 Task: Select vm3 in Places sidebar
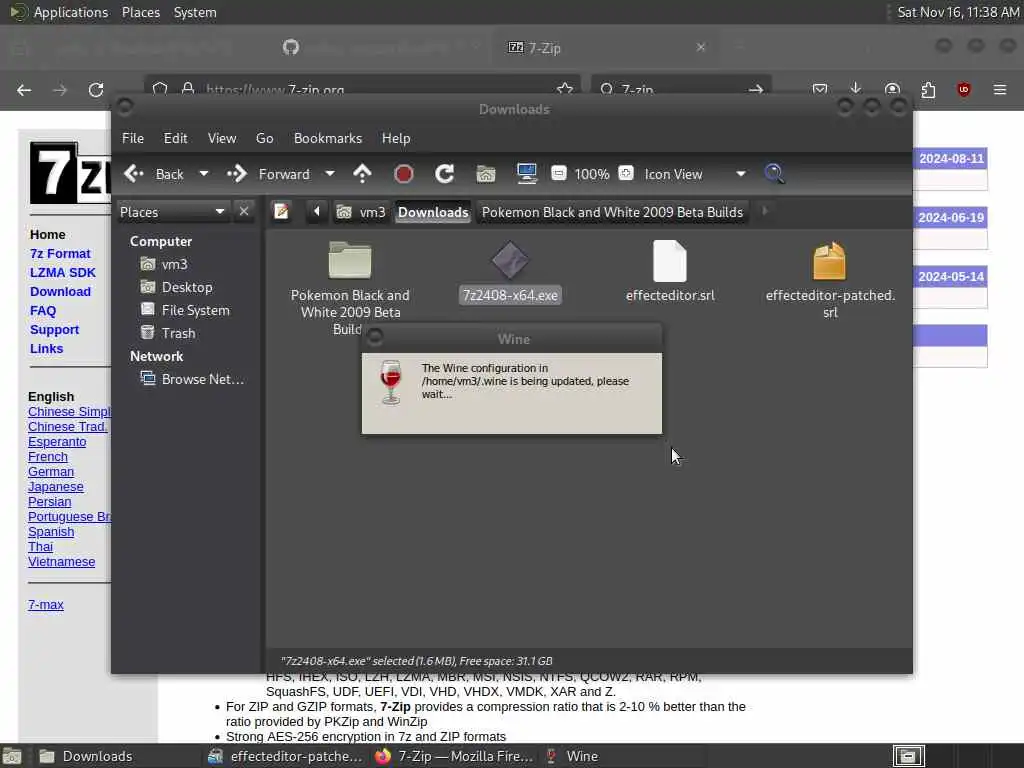click(165, 264)
